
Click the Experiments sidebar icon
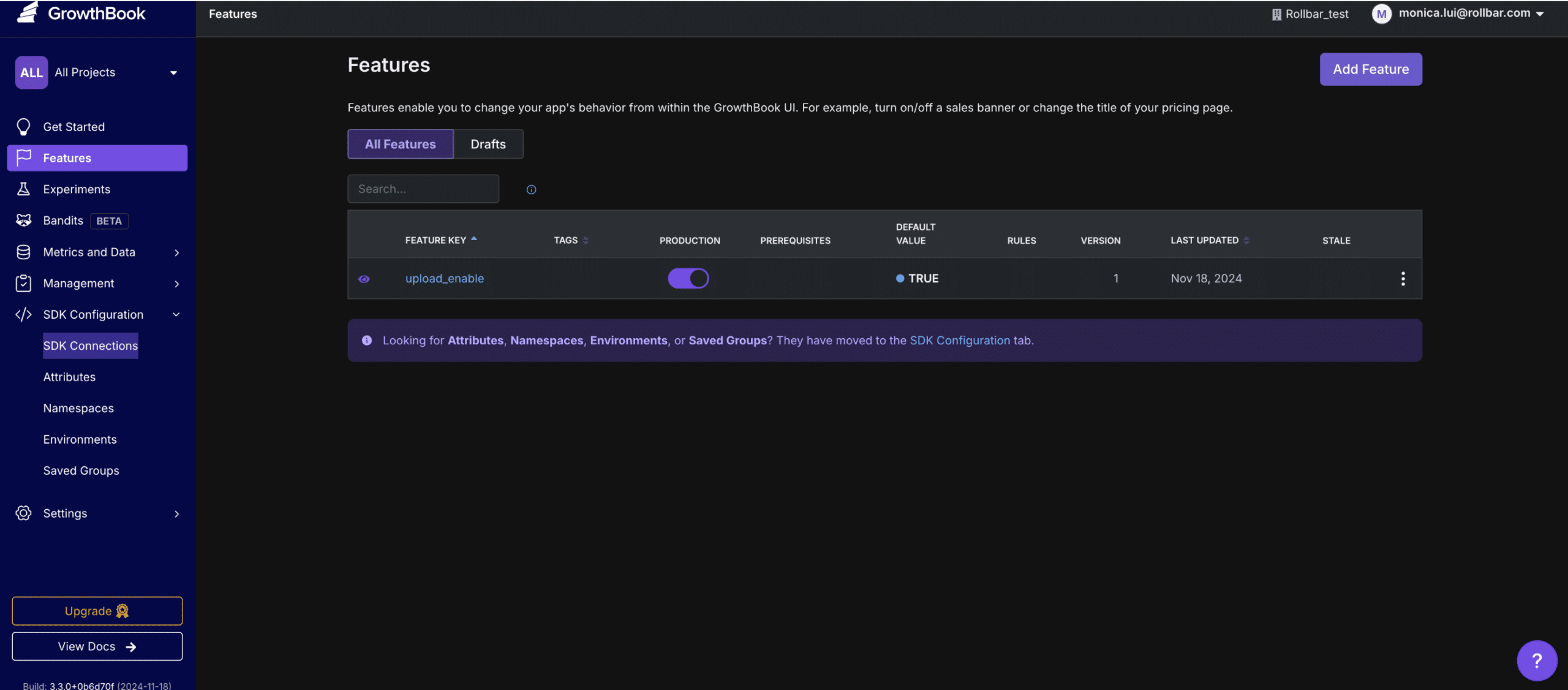23,189
